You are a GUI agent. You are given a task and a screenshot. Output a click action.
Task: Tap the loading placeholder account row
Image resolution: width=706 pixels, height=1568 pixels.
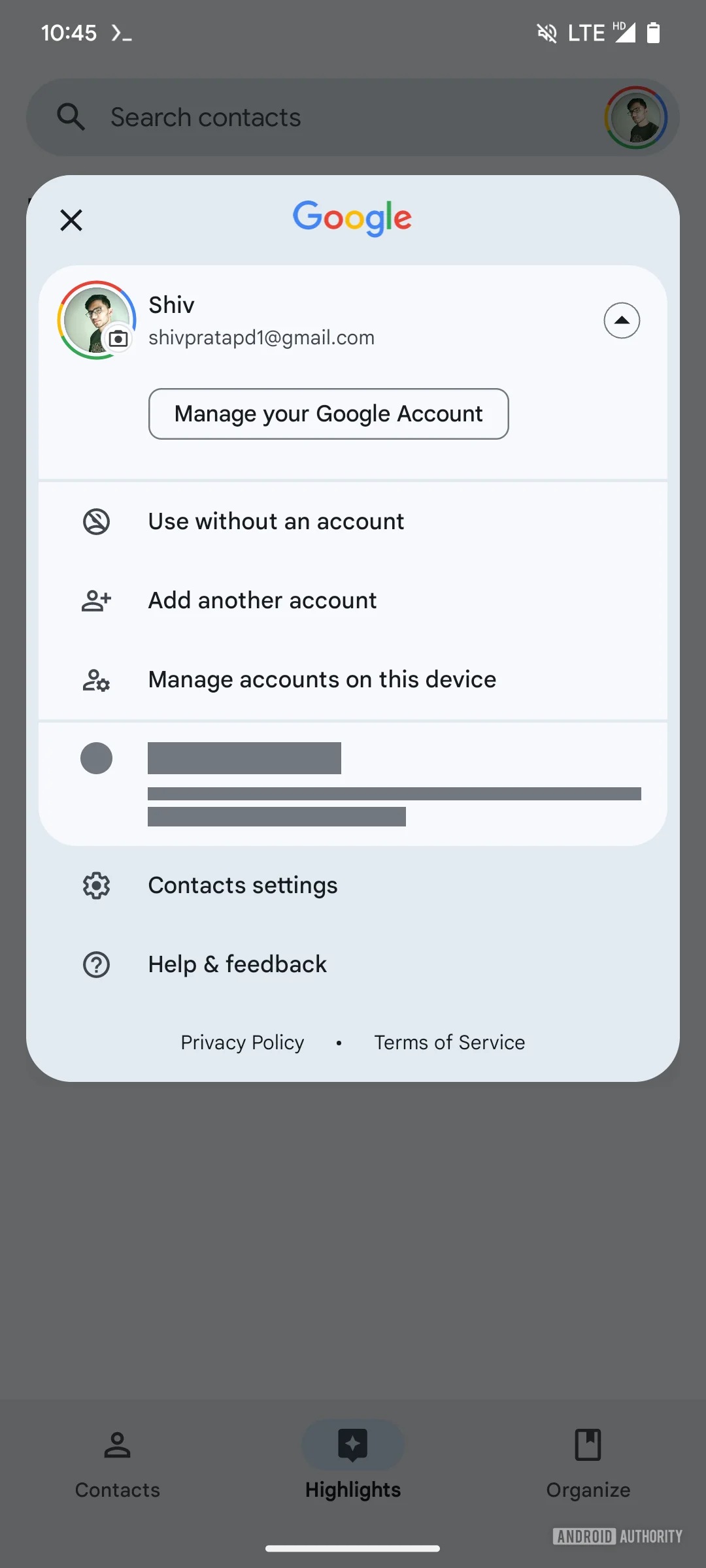[x=353, y=784]
